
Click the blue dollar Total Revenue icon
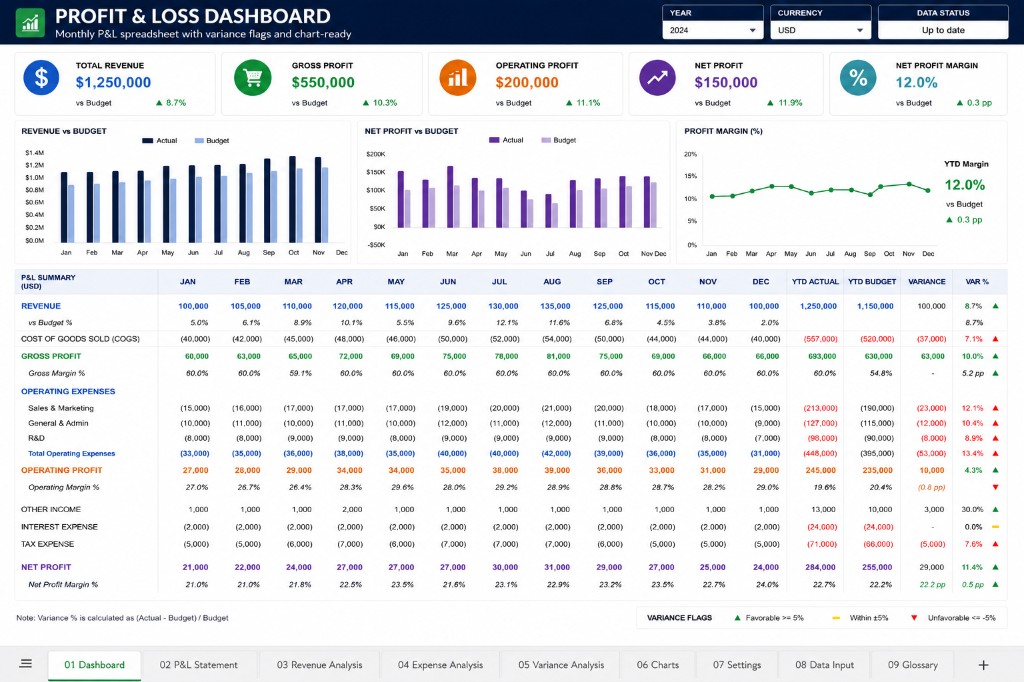[x=41, y=78]
